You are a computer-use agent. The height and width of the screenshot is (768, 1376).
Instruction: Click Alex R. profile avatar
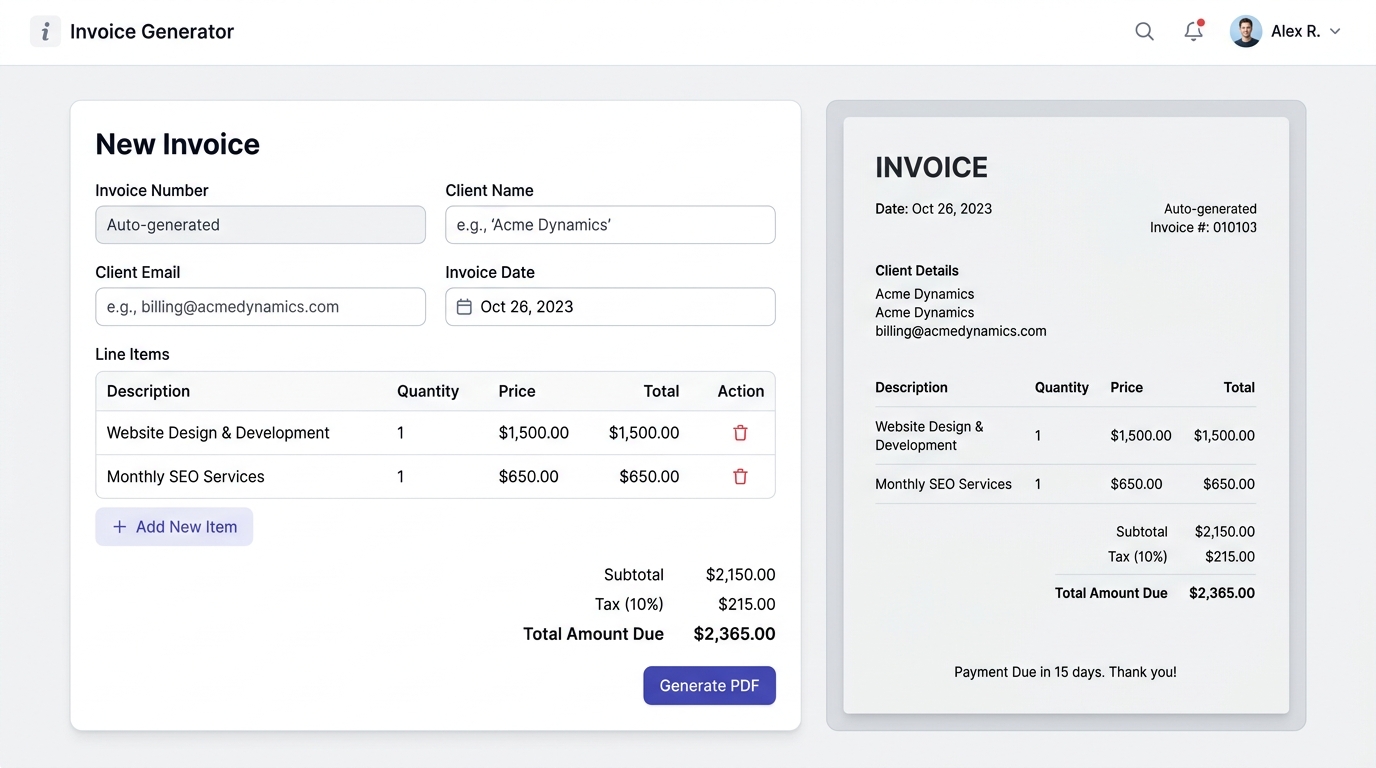[1245, 31]
